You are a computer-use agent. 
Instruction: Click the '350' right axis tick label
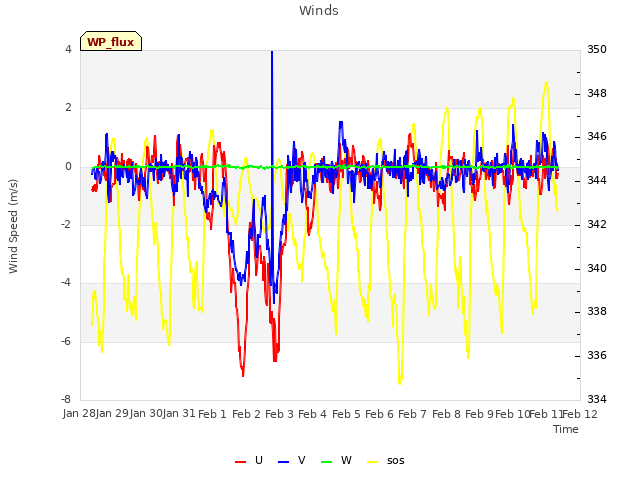click(597, 49)
